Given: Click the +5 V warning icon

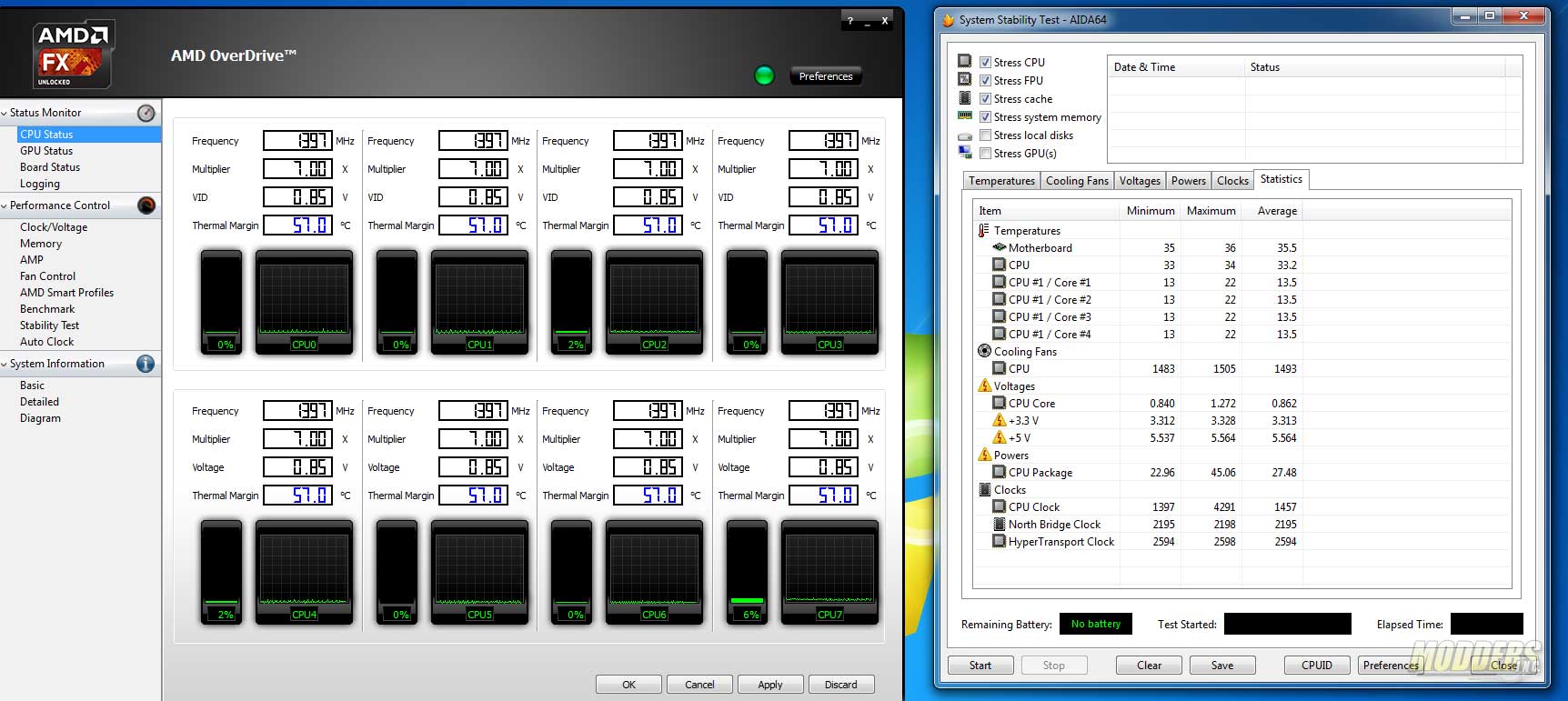Looking at the screenshot, I should (x=999, y=437).
